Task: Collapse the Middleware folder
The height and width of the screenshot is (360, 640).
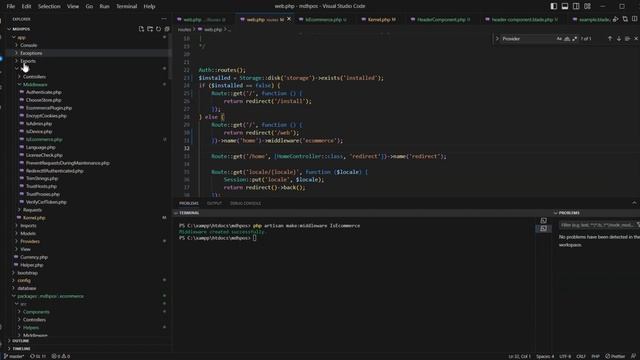Action: pyautogui.click(x=35, y=84)
